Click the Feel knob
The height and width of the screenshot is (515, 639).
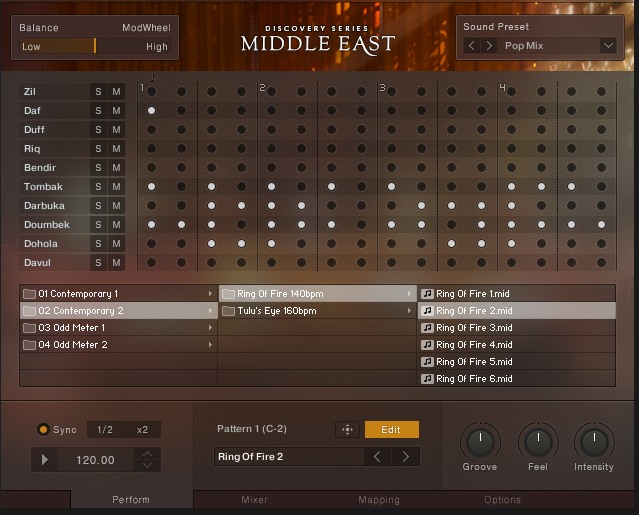point(538,442)
